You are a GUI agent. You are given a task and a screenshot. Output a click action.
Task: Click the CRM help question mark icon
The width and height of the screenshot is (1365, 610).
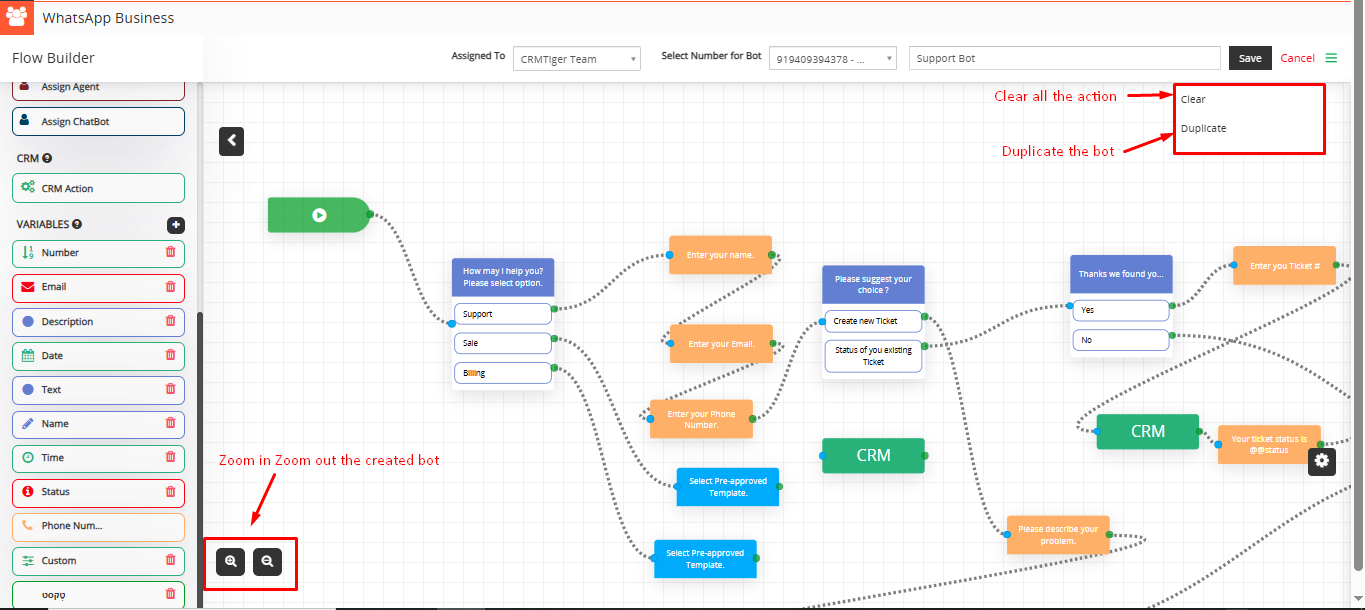click(x=47, y=158)
